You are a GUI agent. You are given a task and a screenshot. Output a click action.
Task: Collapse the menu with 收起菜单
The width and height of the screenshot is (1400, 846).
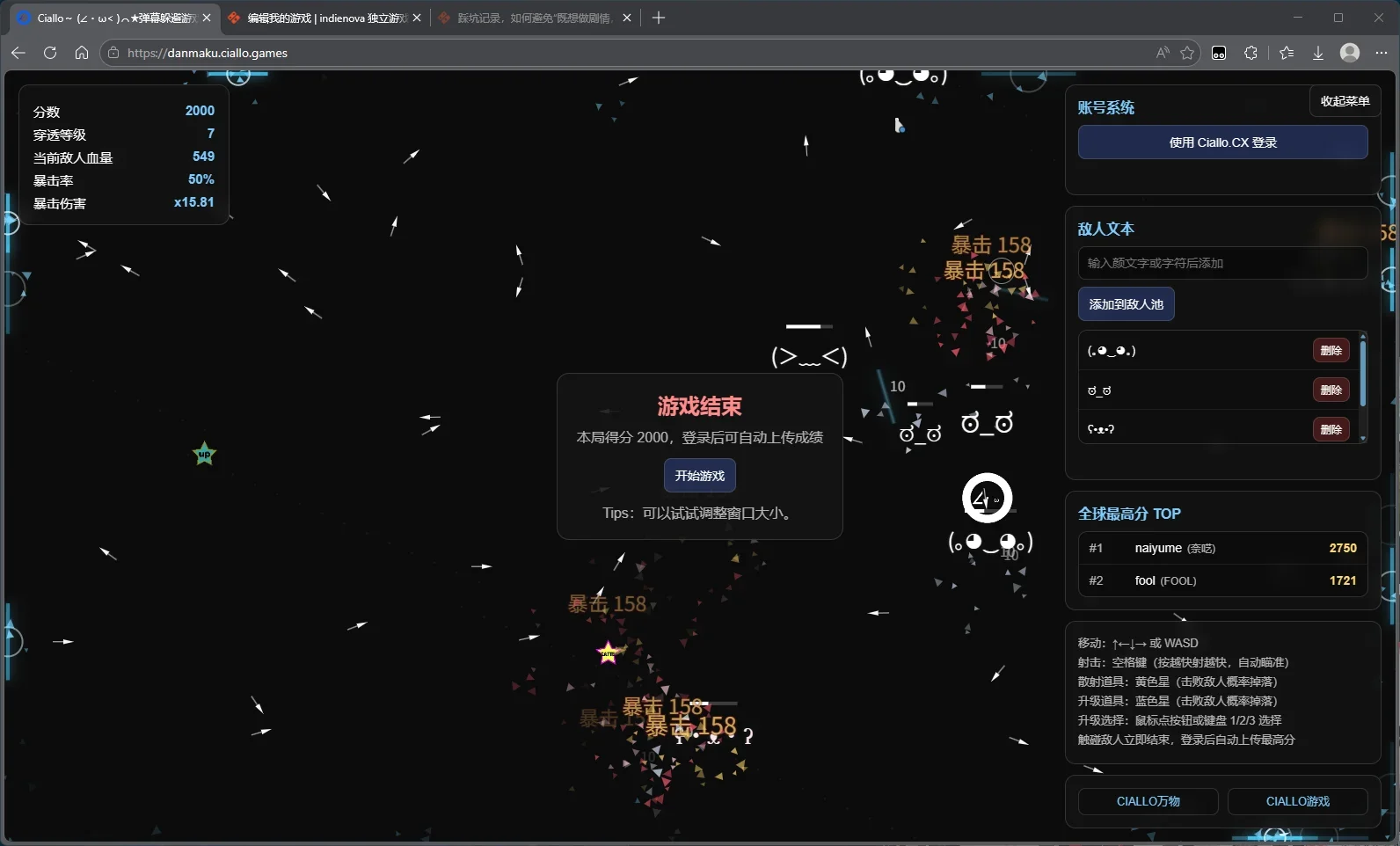point(1345,101)
